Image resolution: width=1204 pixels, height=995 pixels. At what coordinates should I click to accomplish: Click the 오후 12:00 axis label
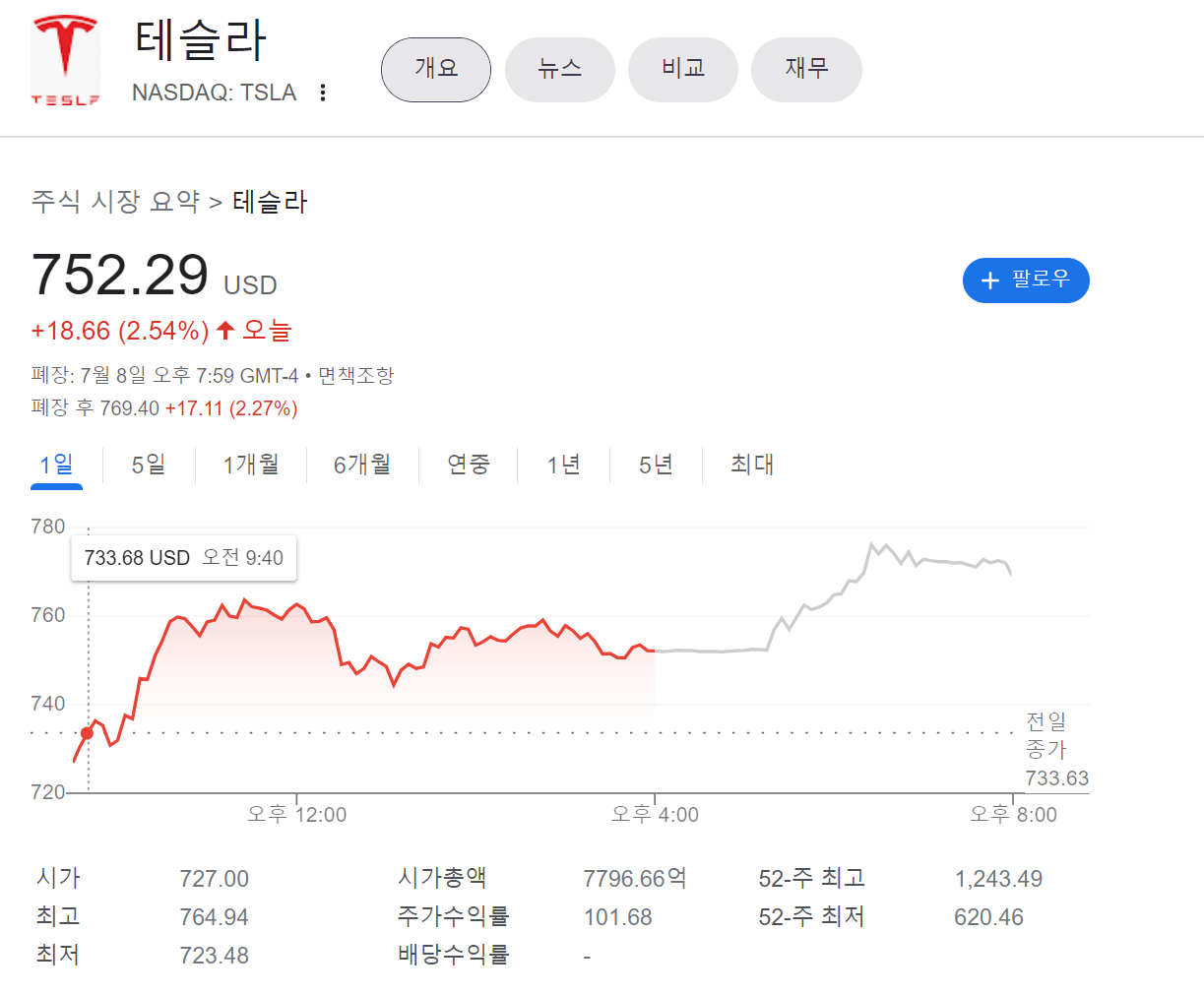point(296,815)
